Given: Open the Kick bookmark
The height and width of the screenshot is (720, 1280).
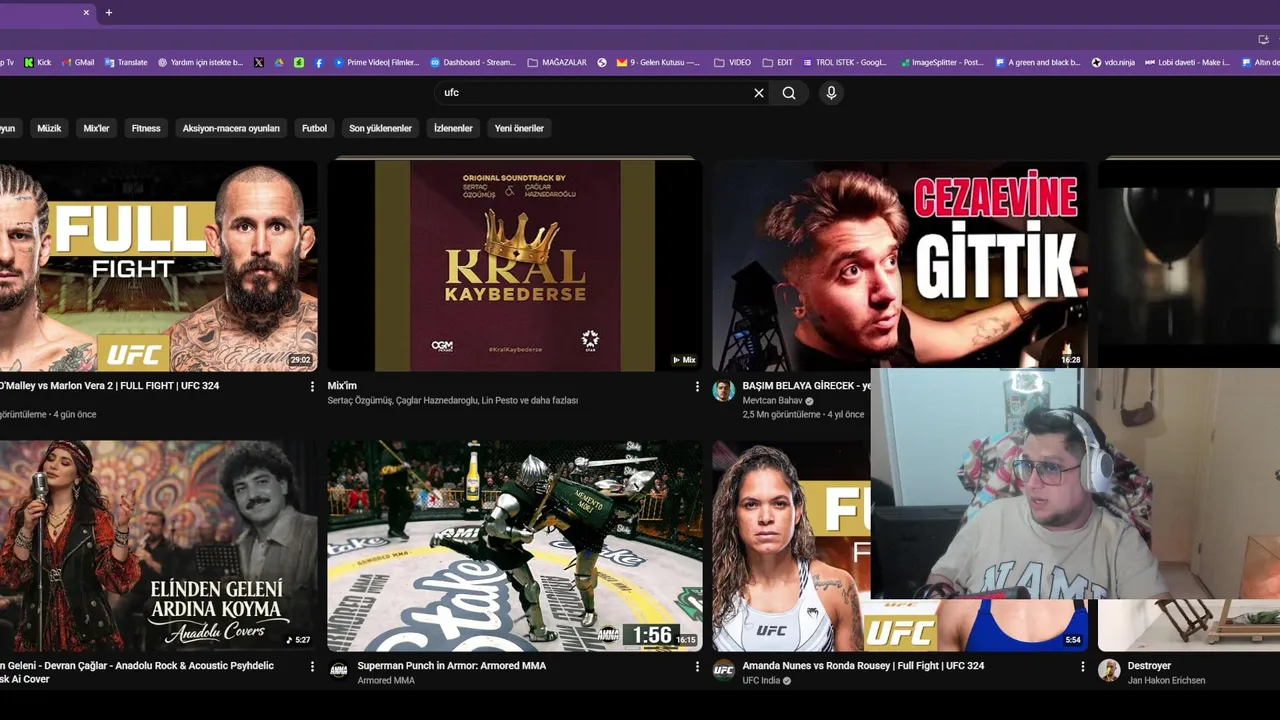Looking at the screenshot, I should pyautogui.click(x=38, y=62).
